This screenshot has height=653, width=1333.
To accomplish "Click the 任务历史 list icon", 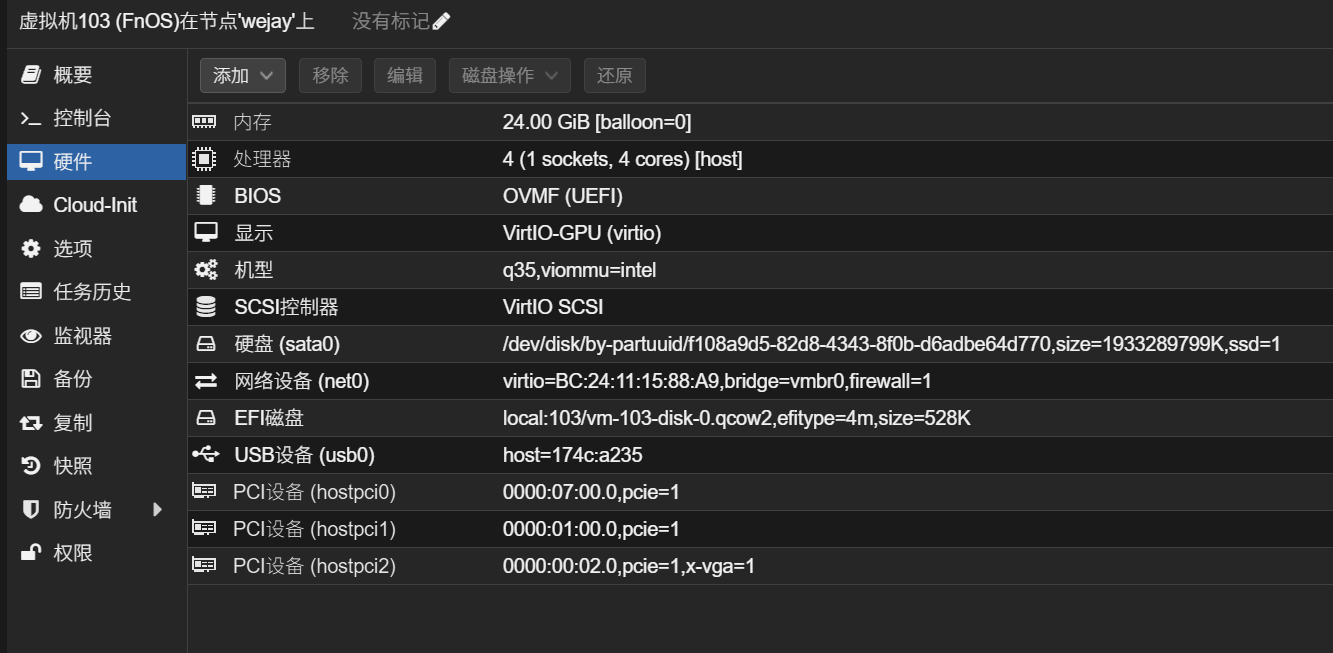I will pos(31,292).
